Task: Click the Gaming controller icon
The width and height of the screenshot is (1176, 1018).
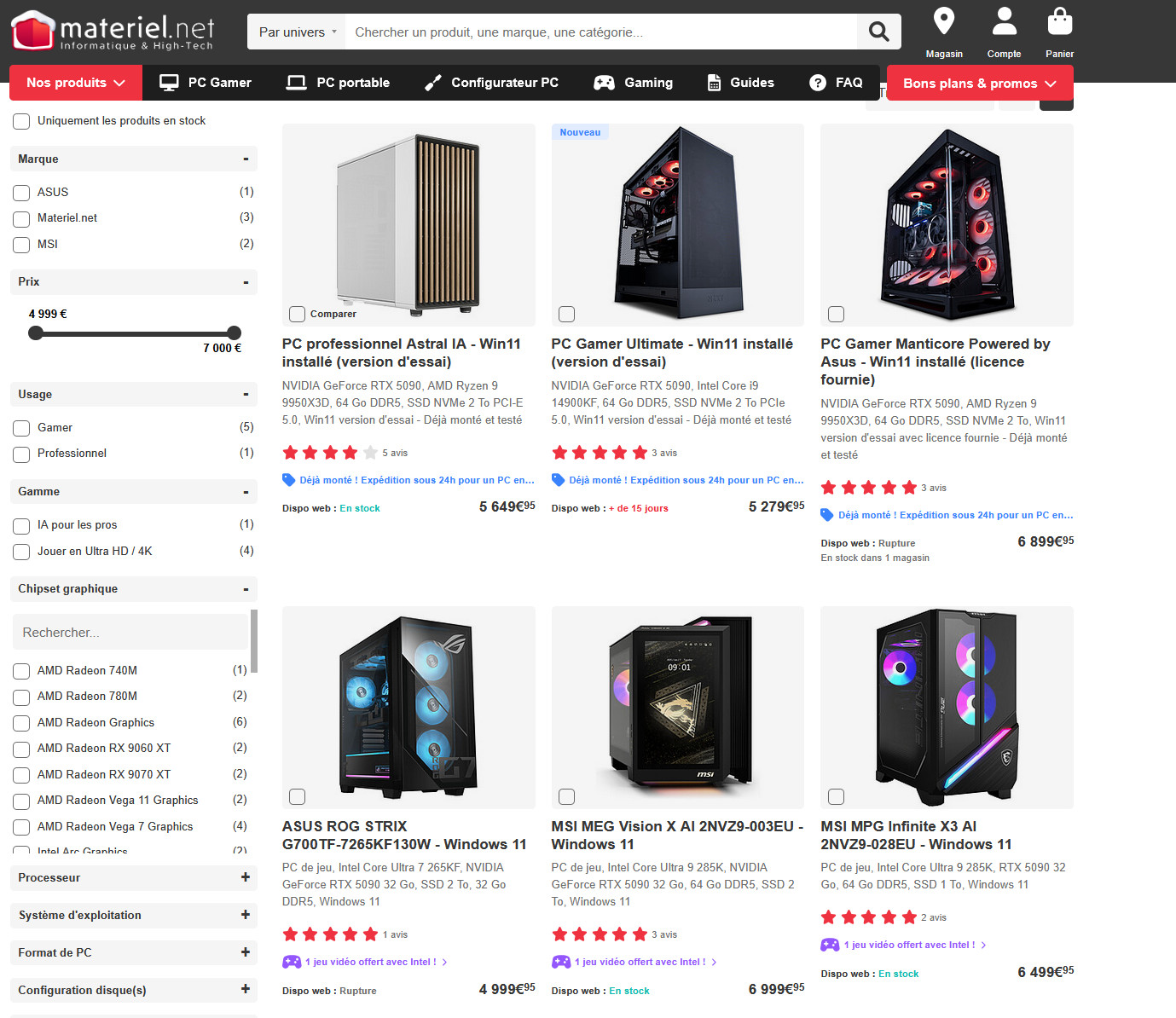Action: [605, 83]
